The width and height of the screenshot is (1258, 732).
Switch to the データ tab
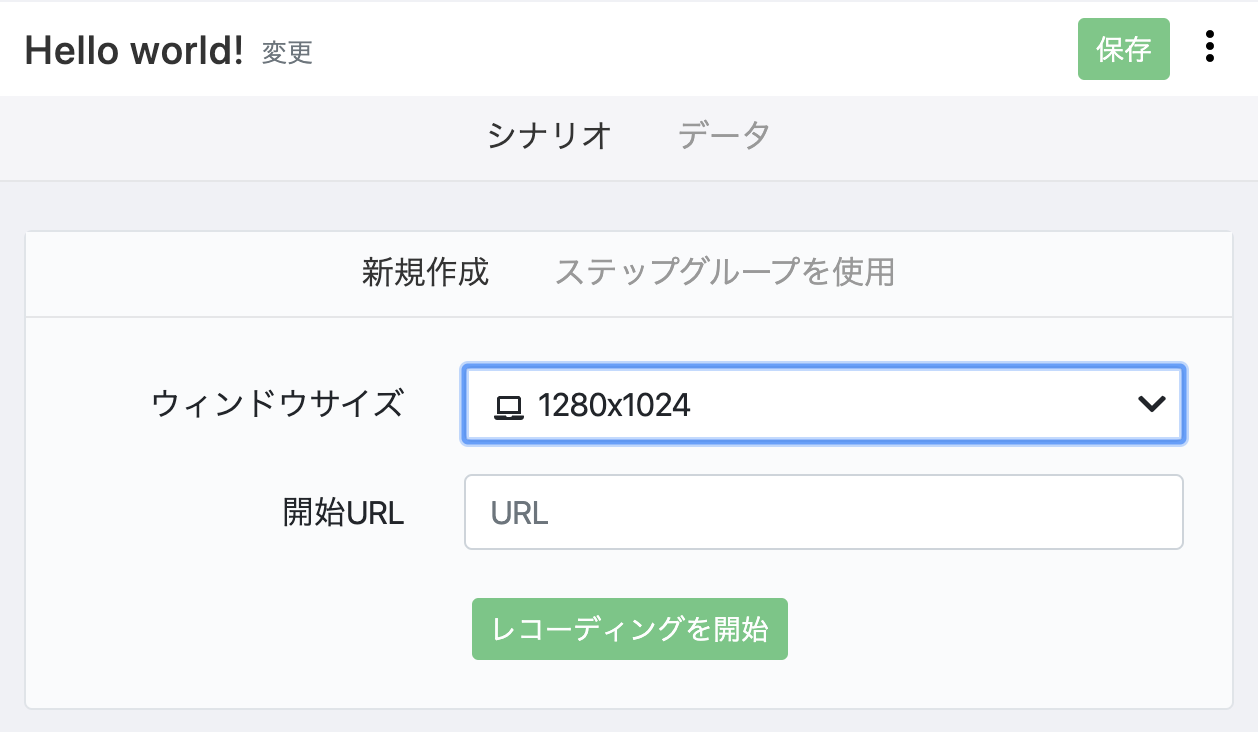coord(723,135)
